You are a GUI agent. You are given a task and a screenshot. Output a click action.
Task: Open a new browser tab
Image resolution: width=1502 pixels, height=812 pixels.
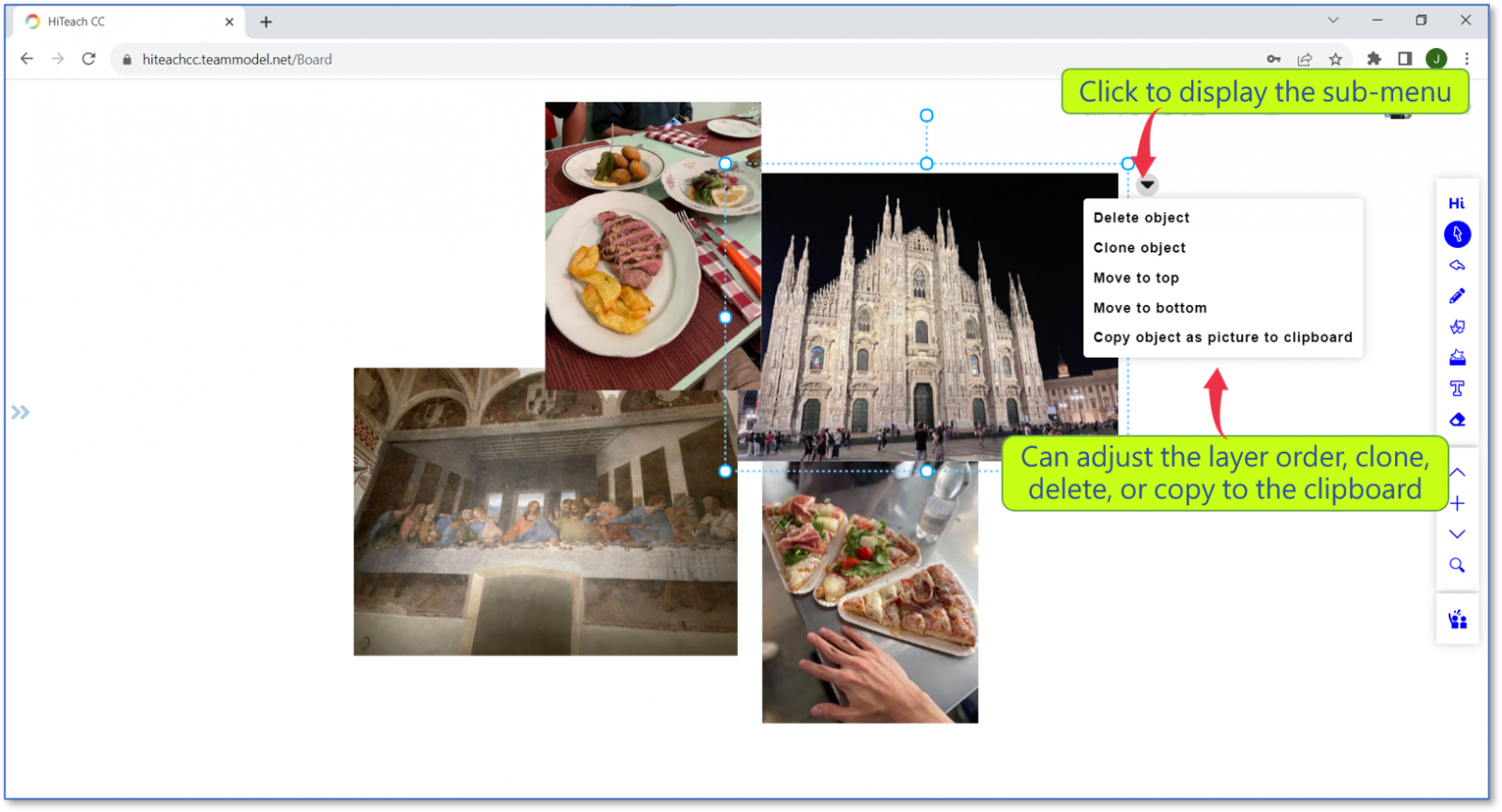266,22
